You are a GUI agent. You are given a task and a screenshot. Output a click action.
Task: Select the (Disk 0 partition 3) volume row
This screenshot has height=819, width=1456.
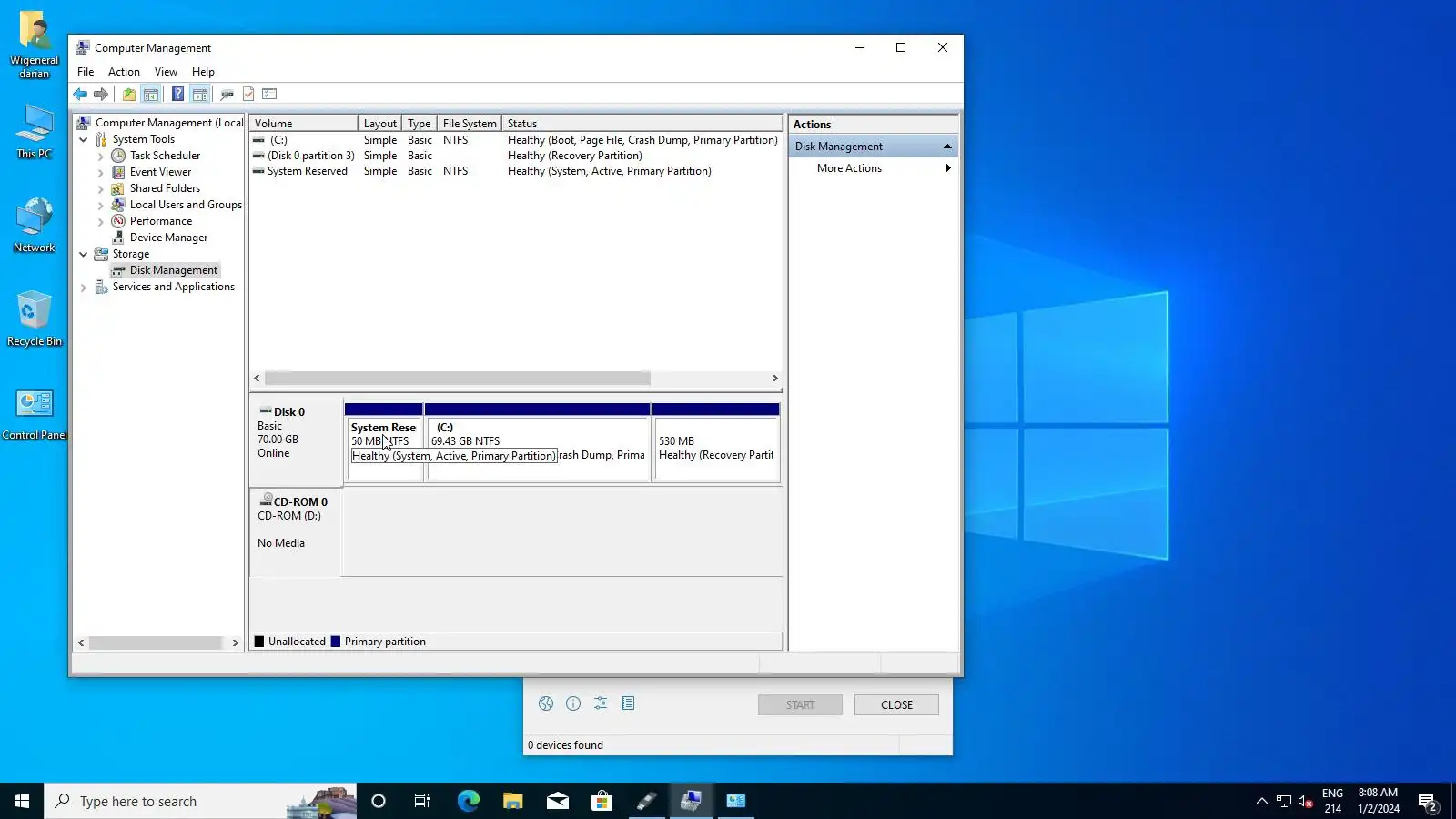click(515, 156)
